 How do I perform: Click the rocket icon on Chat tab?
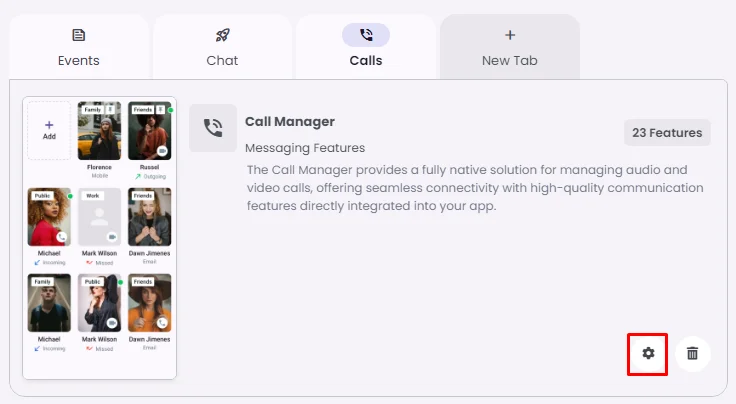click(222, 35)
